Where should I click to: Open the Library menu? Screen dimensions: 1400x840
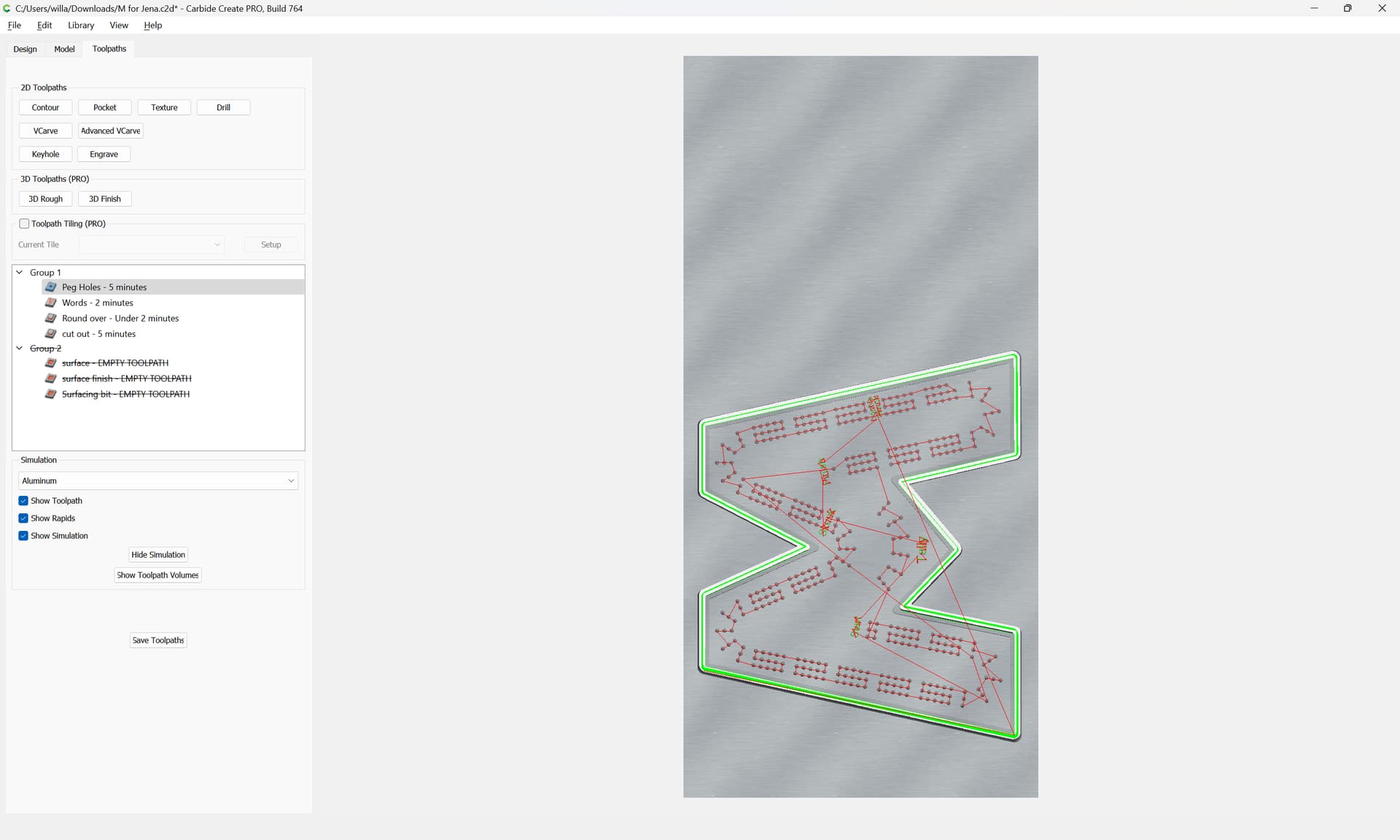[x=81, y=25]
